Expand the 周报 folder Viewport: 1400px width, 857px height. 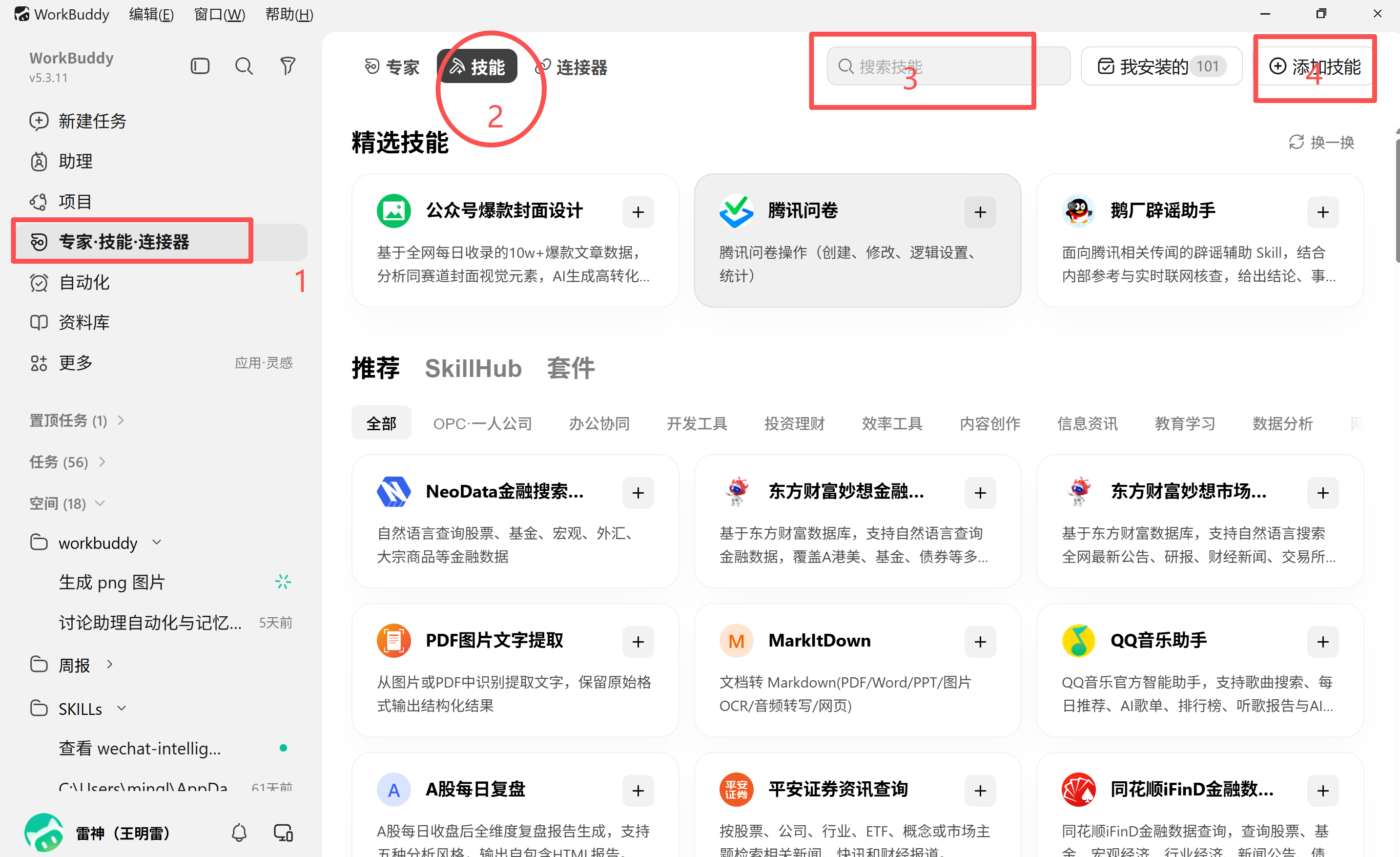(110, 664)
